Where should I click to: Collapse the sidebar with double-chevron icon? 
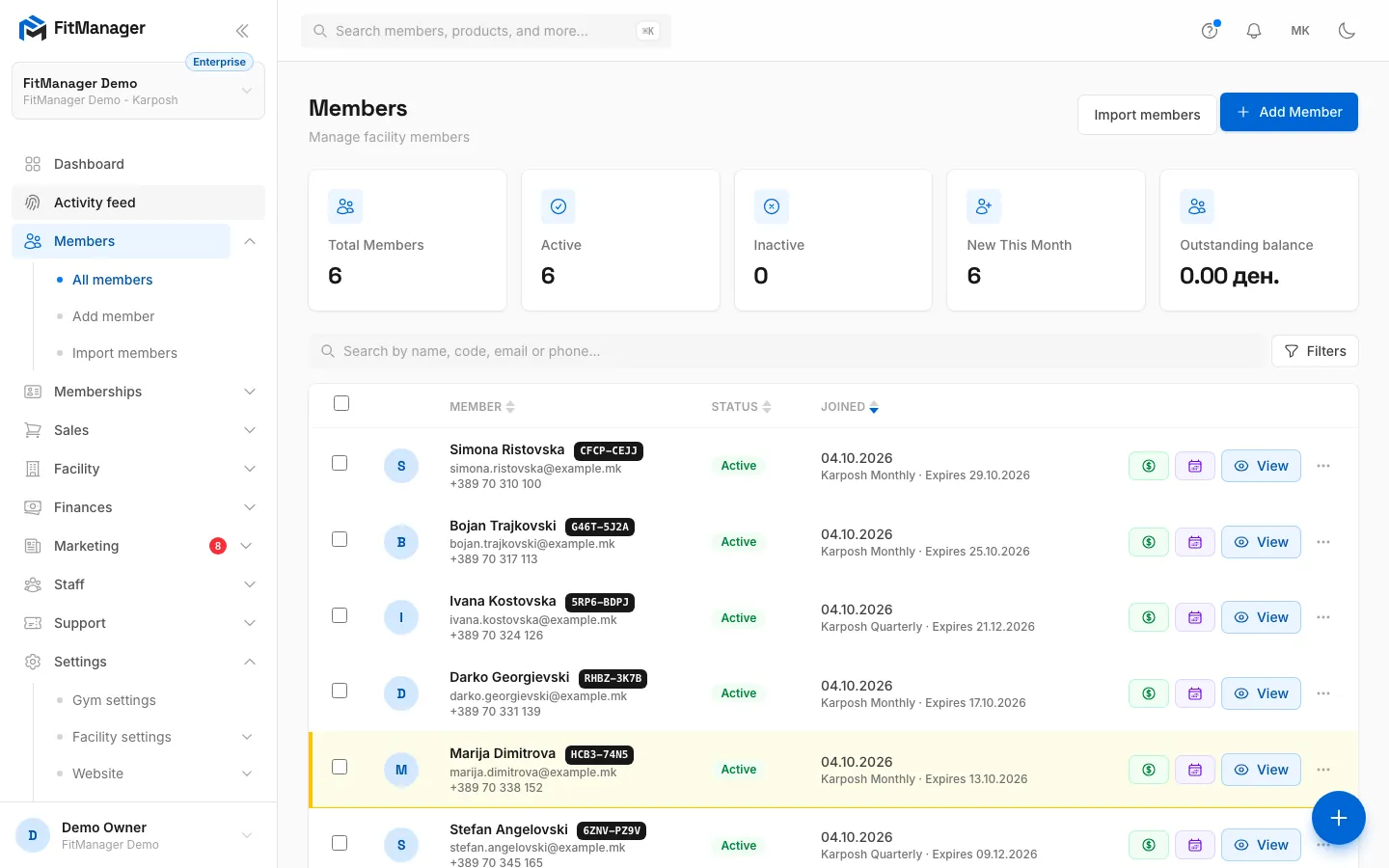(242, 31)
